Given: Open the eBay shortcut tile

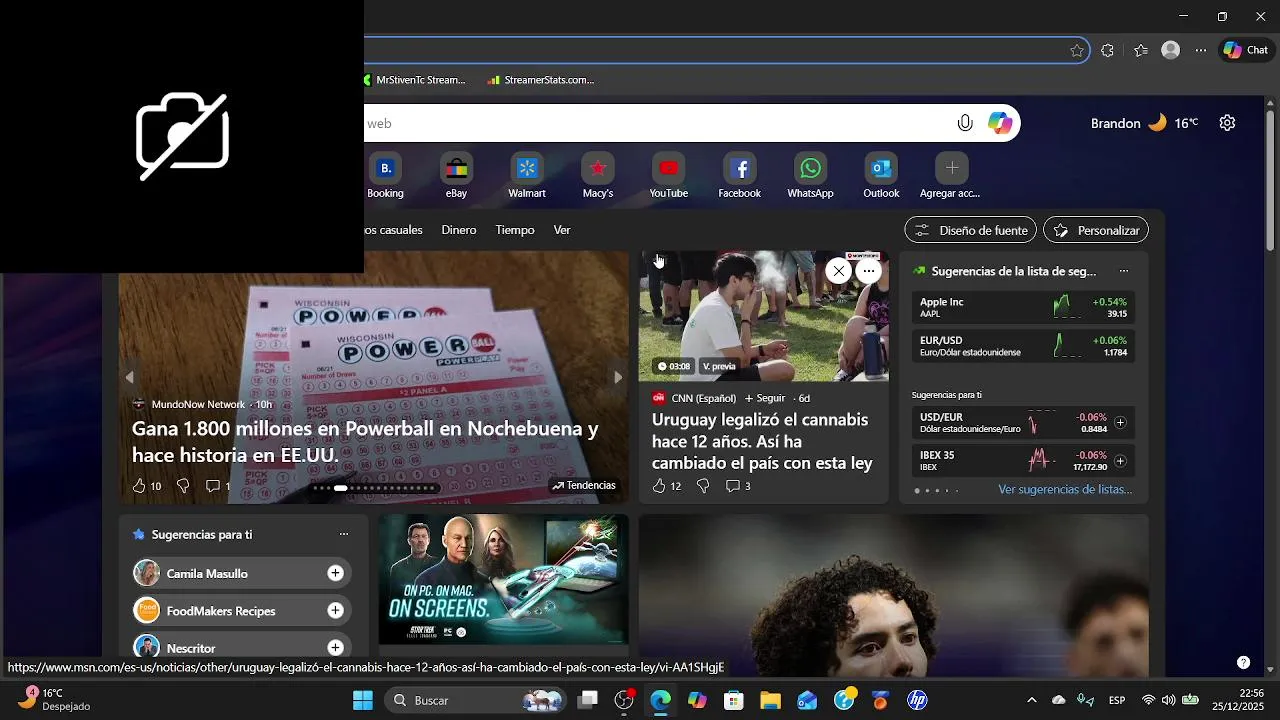Looking at the screenshot, I should (x=456, y=176).
